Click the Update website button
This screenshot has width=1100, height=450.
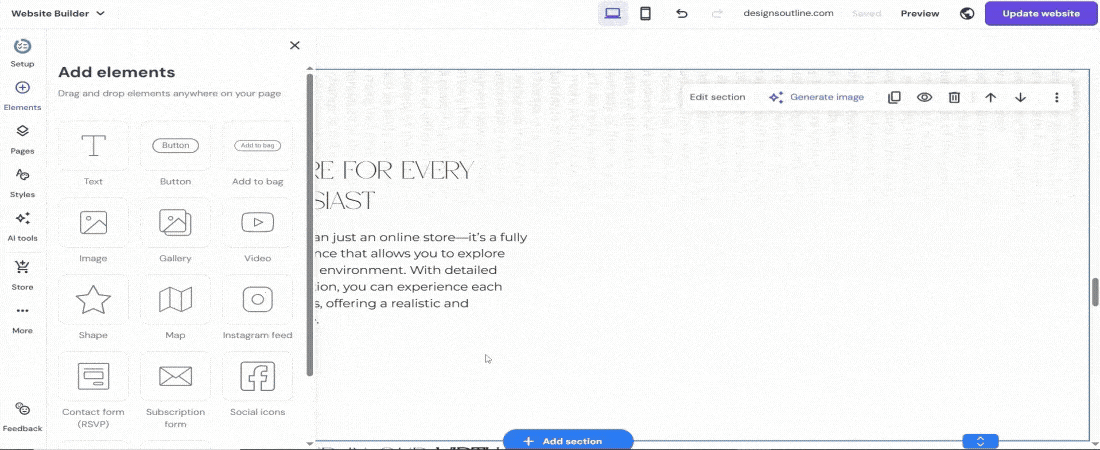(x=1040, y=13)
